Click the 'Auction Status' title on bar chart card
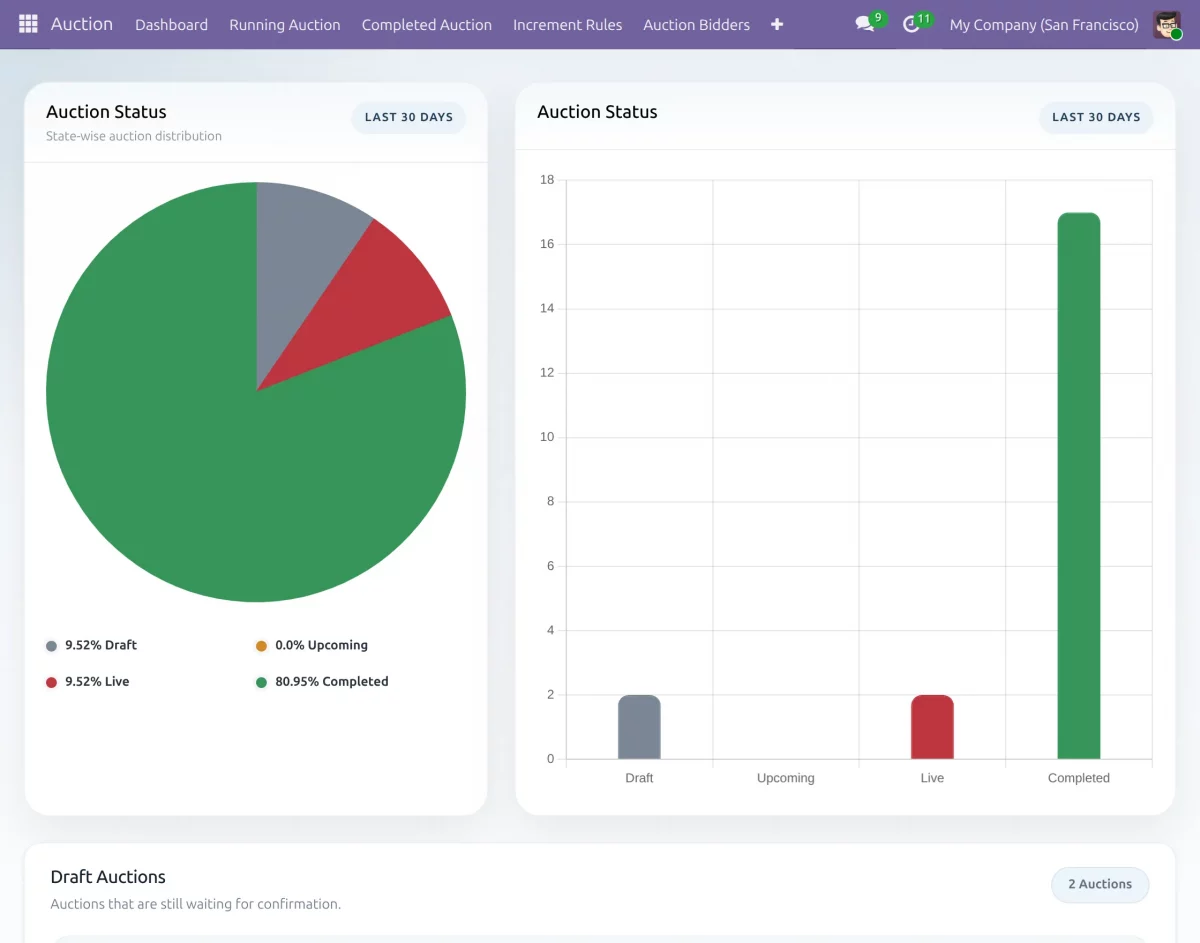1200x943 pixels. [597, 112]
